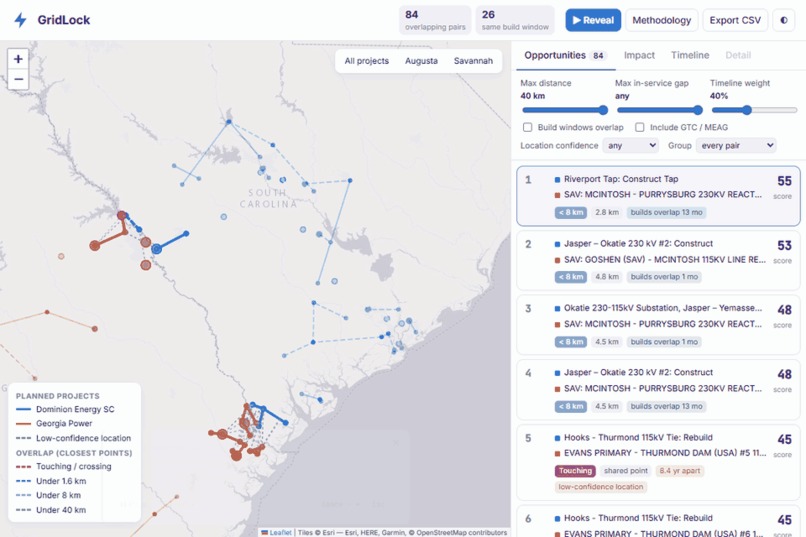Viewport: 806px width, 537px height.
Task: Click the GridLock lightning bolt logo
Action: (x=21, y=20)
